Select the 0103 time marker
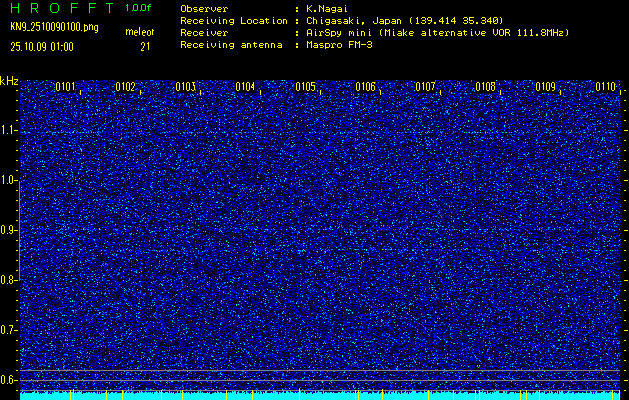The height and width of the screenshot is (400, 629). [185, 87]
